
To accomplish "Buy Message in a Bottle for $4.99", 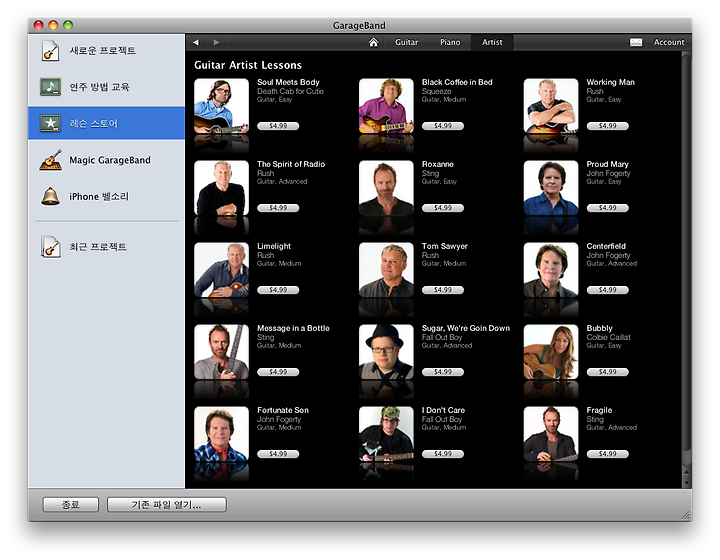I will (x=278, y=372).
